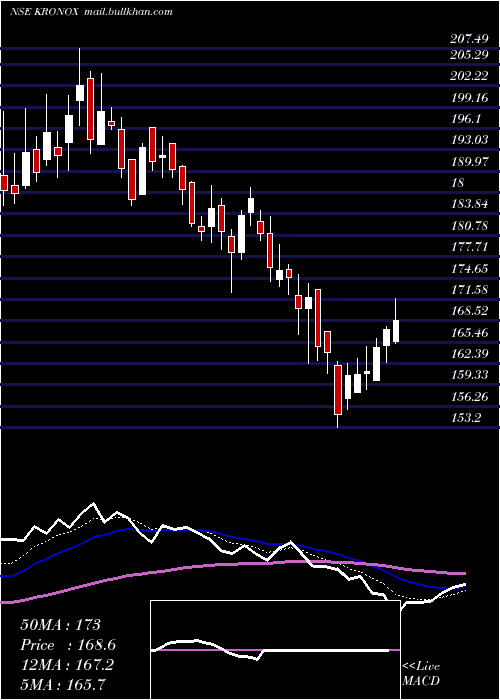Viewport: 500px width, 700px height.
Task: Click the 189.97 price level label
Action: pyautogui.click(x=469, y=162)
